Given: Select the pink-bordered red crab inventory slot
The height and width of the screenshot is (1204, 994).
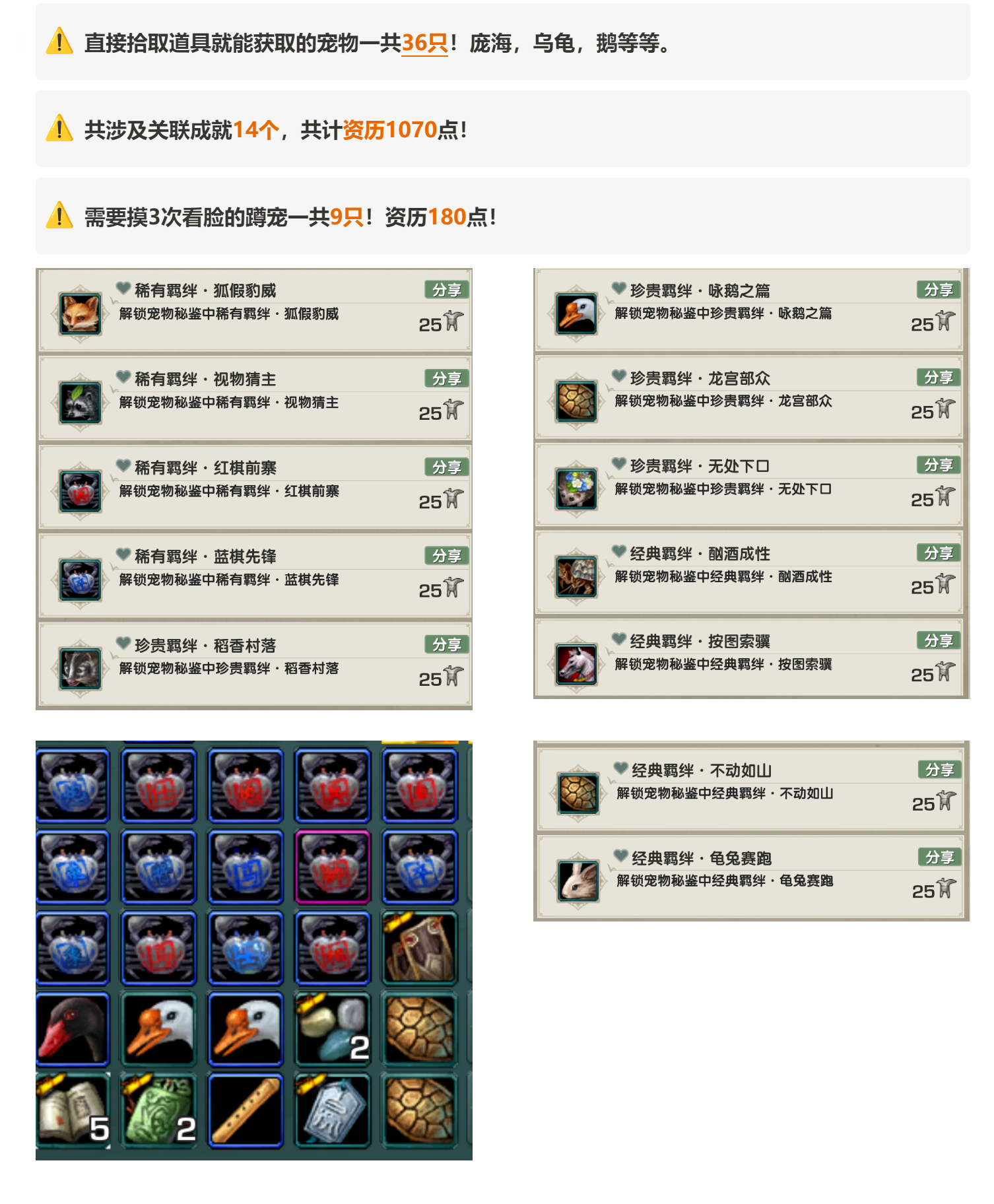Looking at the screenshot, I should coord(333,867).
